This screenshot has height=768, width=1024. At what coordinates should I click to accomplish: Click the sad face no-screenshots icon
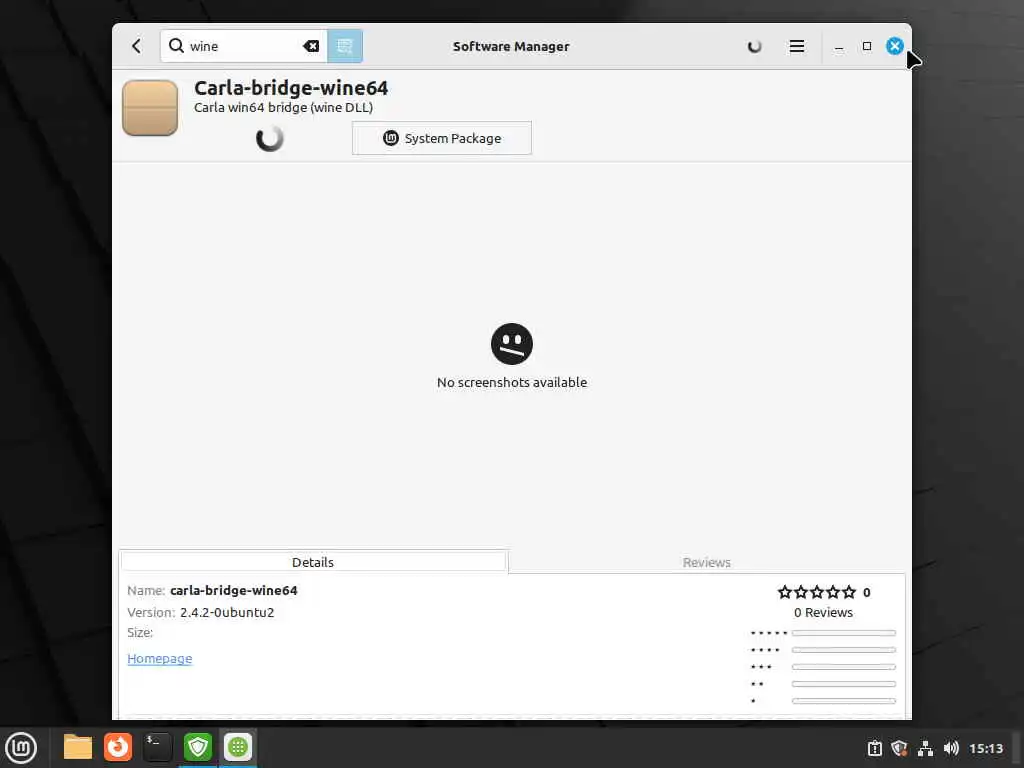click(x=512, y=344)
